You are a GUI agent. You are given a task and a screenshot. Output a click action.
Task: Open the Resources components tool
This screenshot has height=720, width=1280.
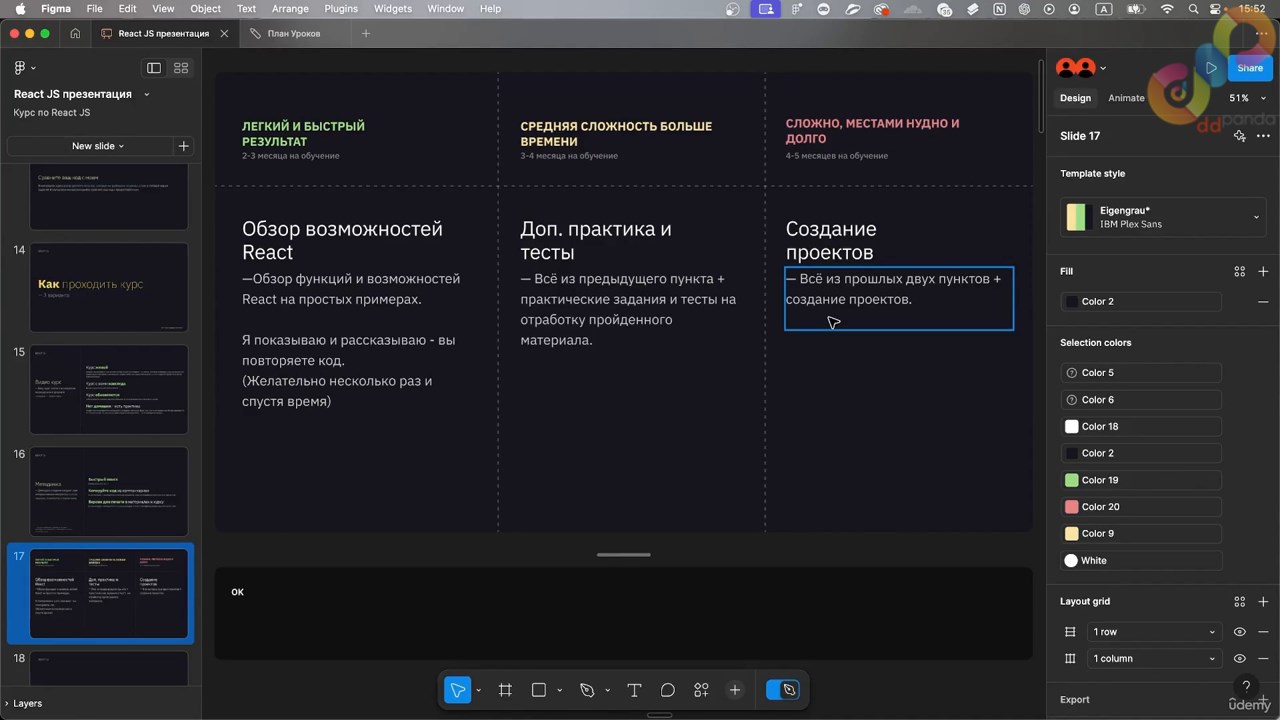(701, 690)
